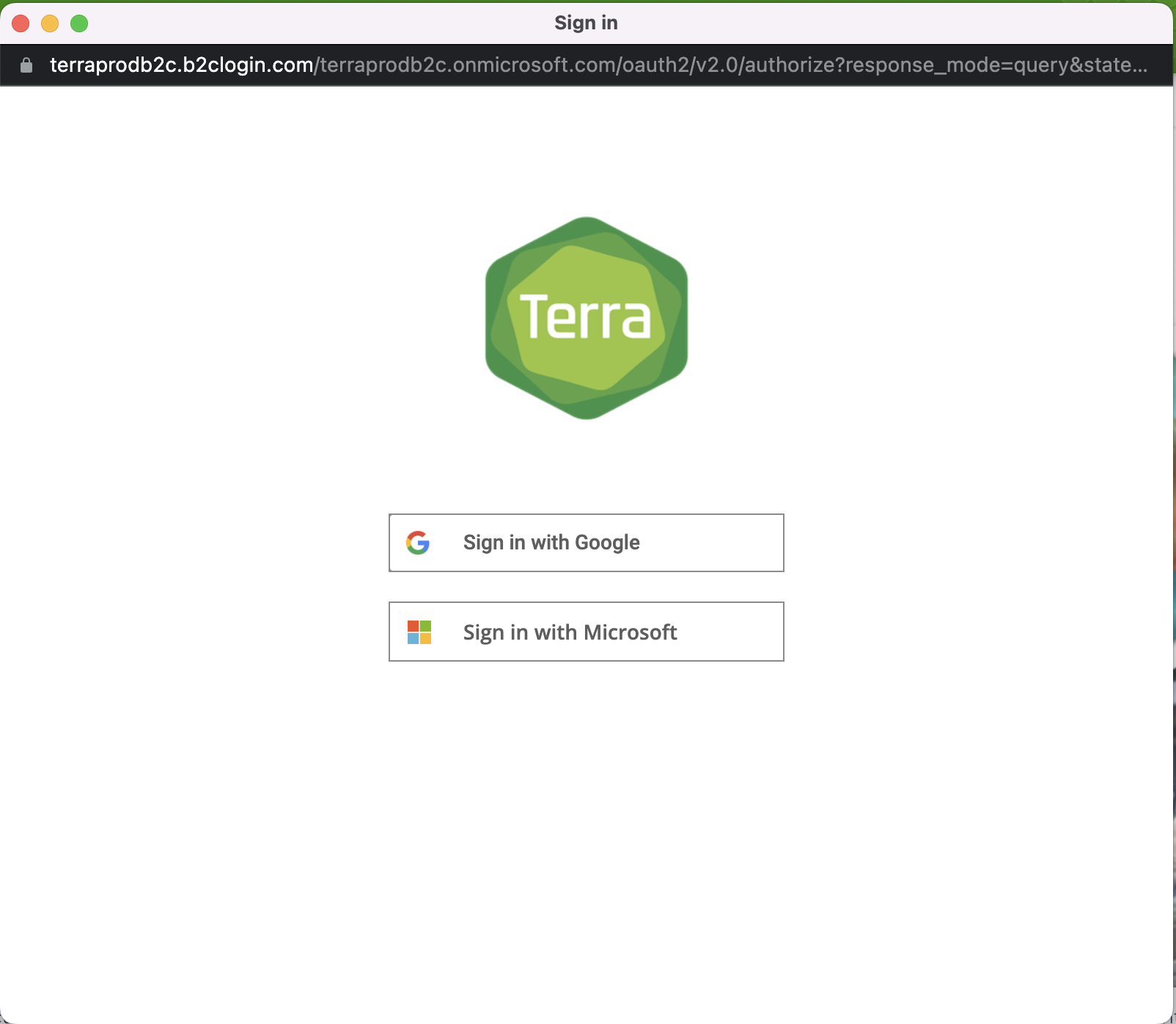Minimize the window with the yellow button
Viewport: 1176px width, 1024px height.
(x=50, y=23)
